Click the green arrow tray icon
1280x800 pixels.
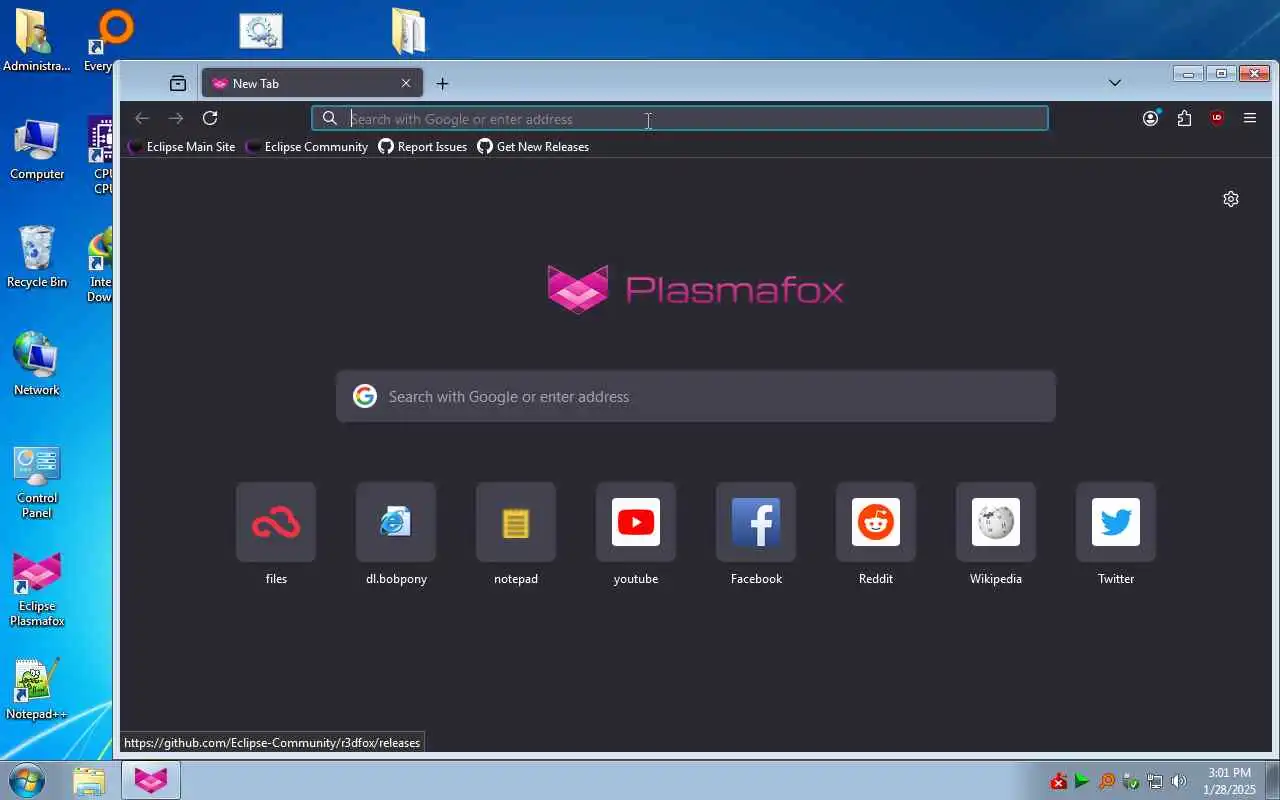(1082, 781)
